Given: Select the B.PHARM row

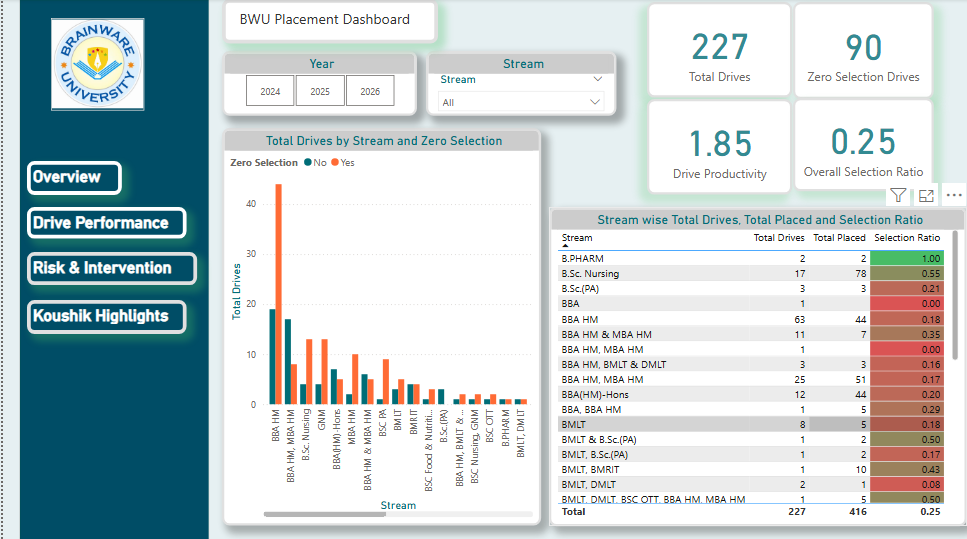Looking at the screenshot, I should click(x=751, y=258).
